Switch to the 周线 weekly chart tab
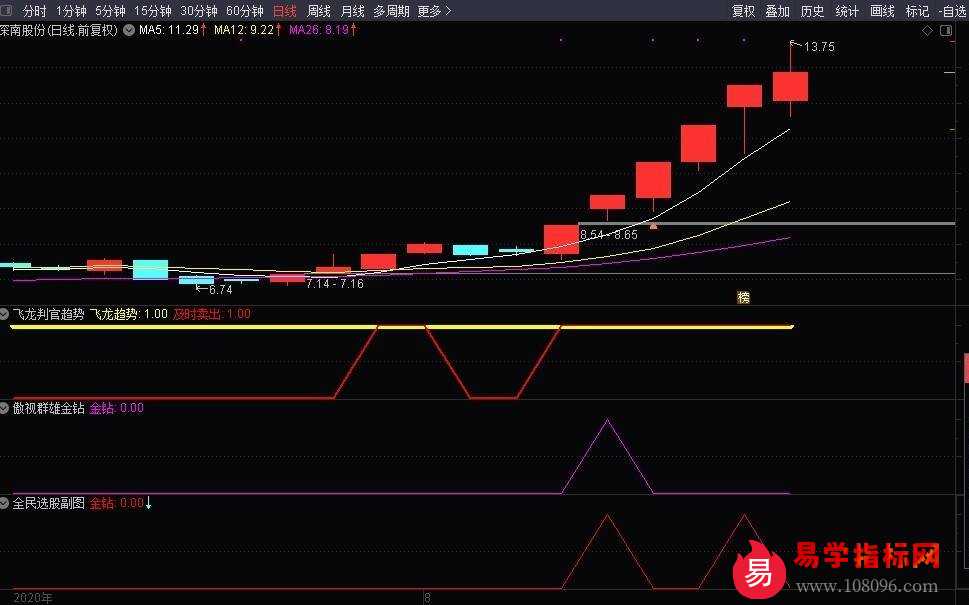This screenshot has width=969, height=605. (x=318, y=11)
